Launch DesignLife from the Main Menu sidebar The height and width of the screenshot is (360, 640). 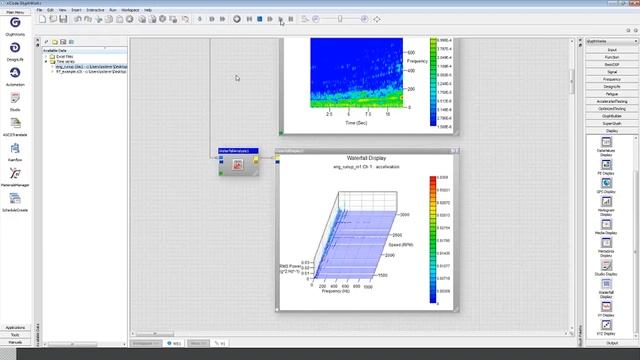15,48
